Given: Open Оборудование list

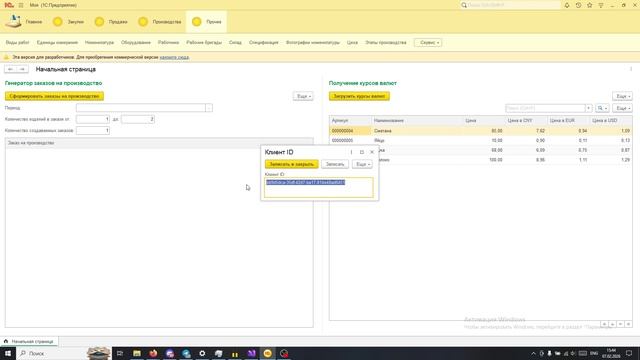Looking at the screenshot, I should [136, 42].
